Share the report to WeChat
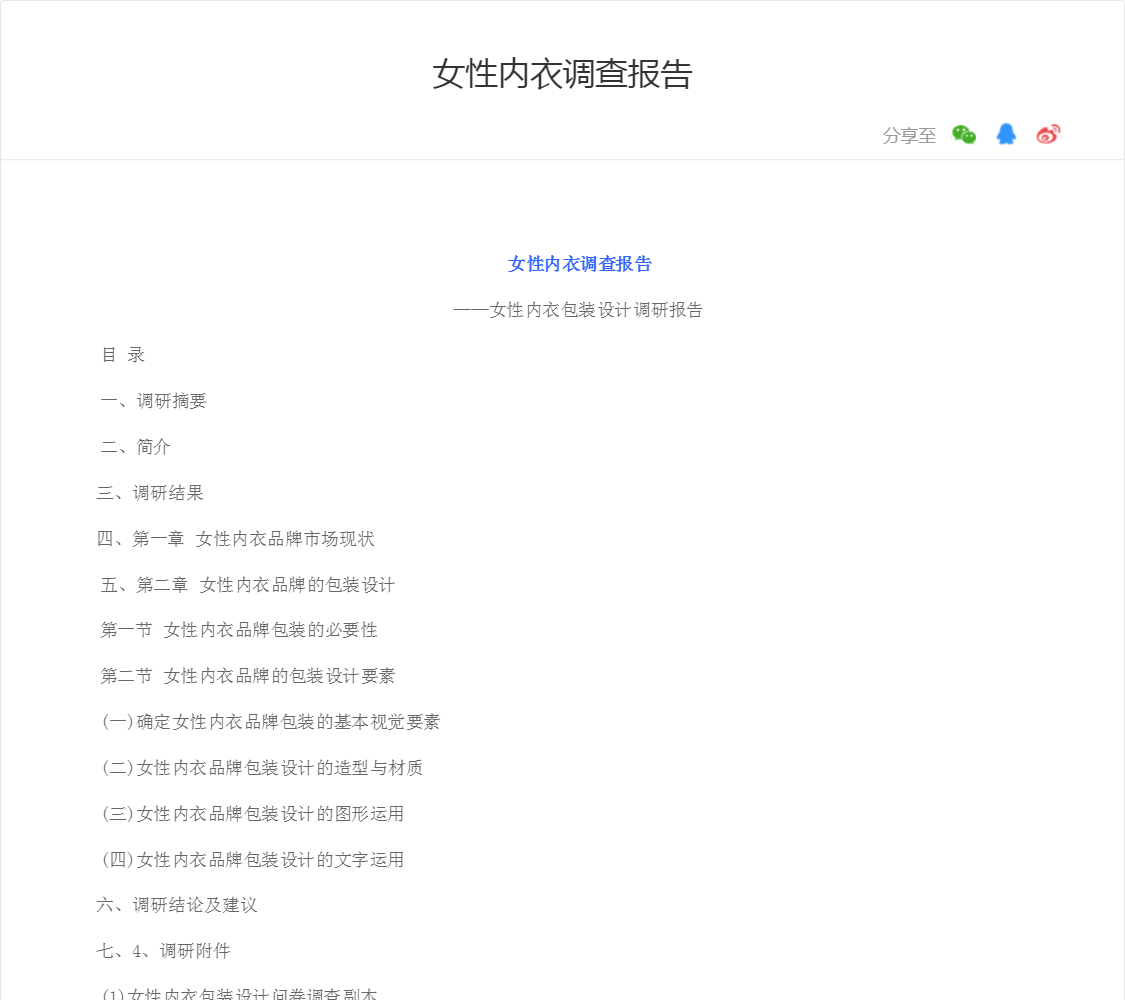 point(964,134)
